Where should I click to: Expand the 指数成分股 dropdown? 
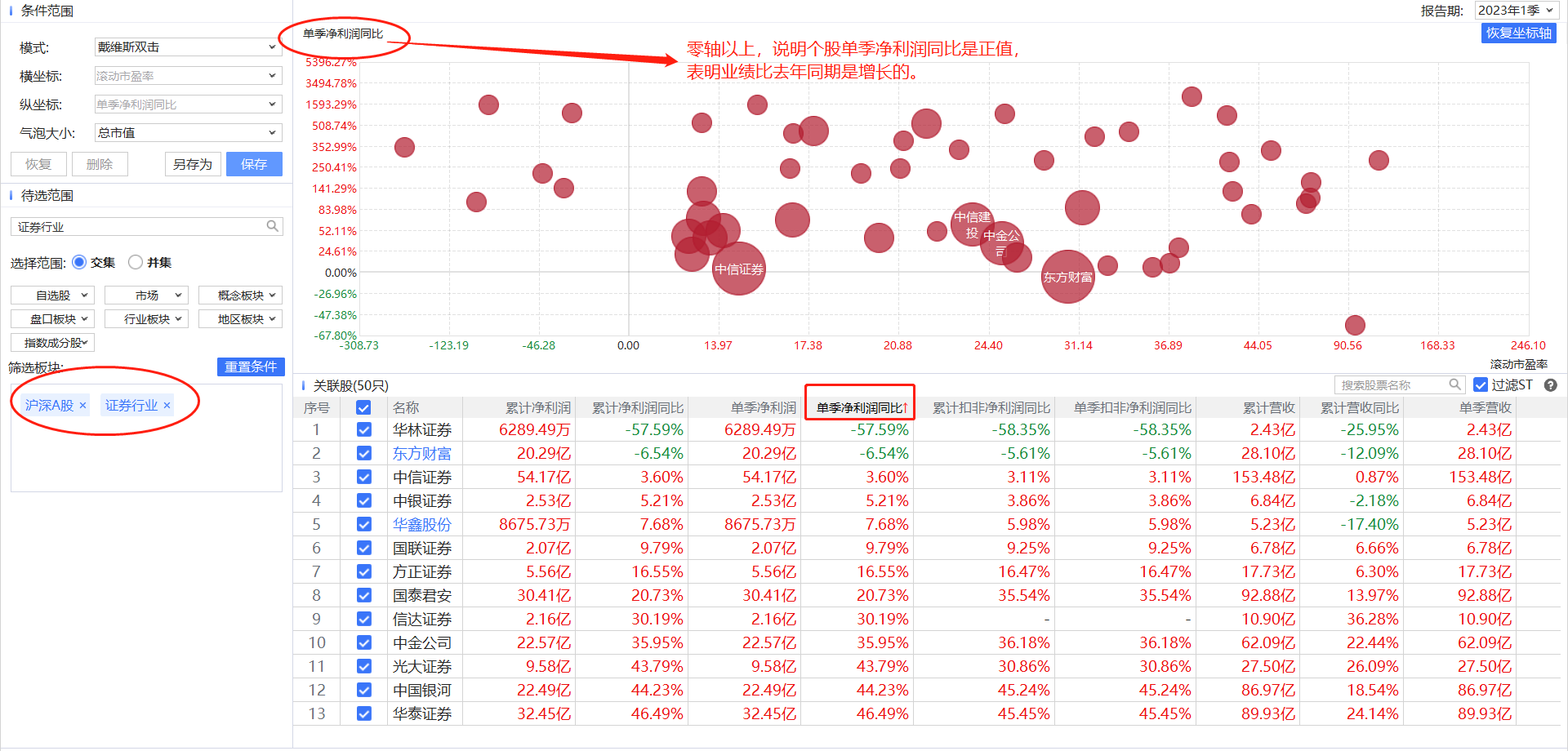53,342
